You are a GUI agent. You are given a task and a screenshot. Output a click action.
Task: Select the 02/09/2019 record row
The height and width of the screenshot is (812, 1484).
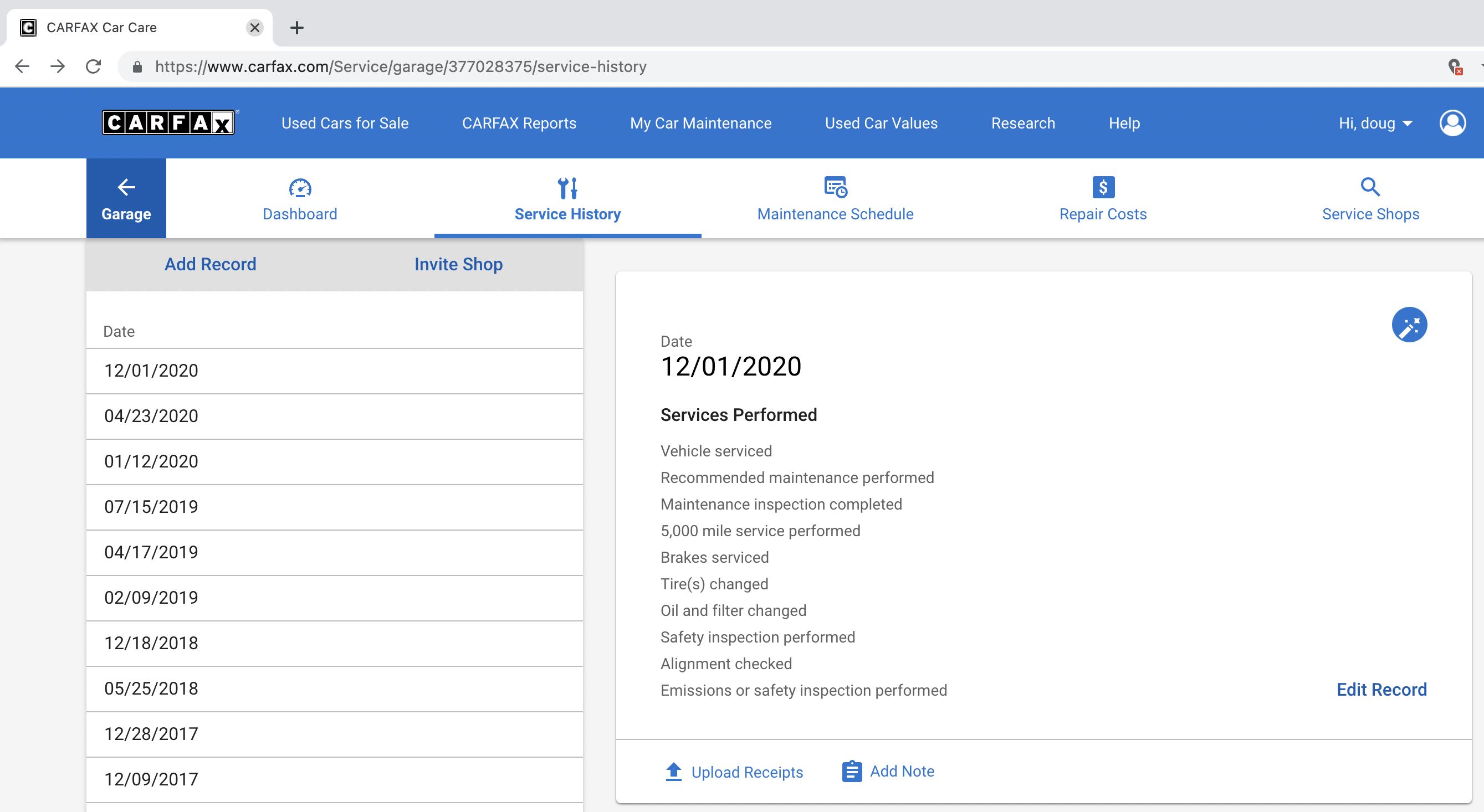coord(335,598)
